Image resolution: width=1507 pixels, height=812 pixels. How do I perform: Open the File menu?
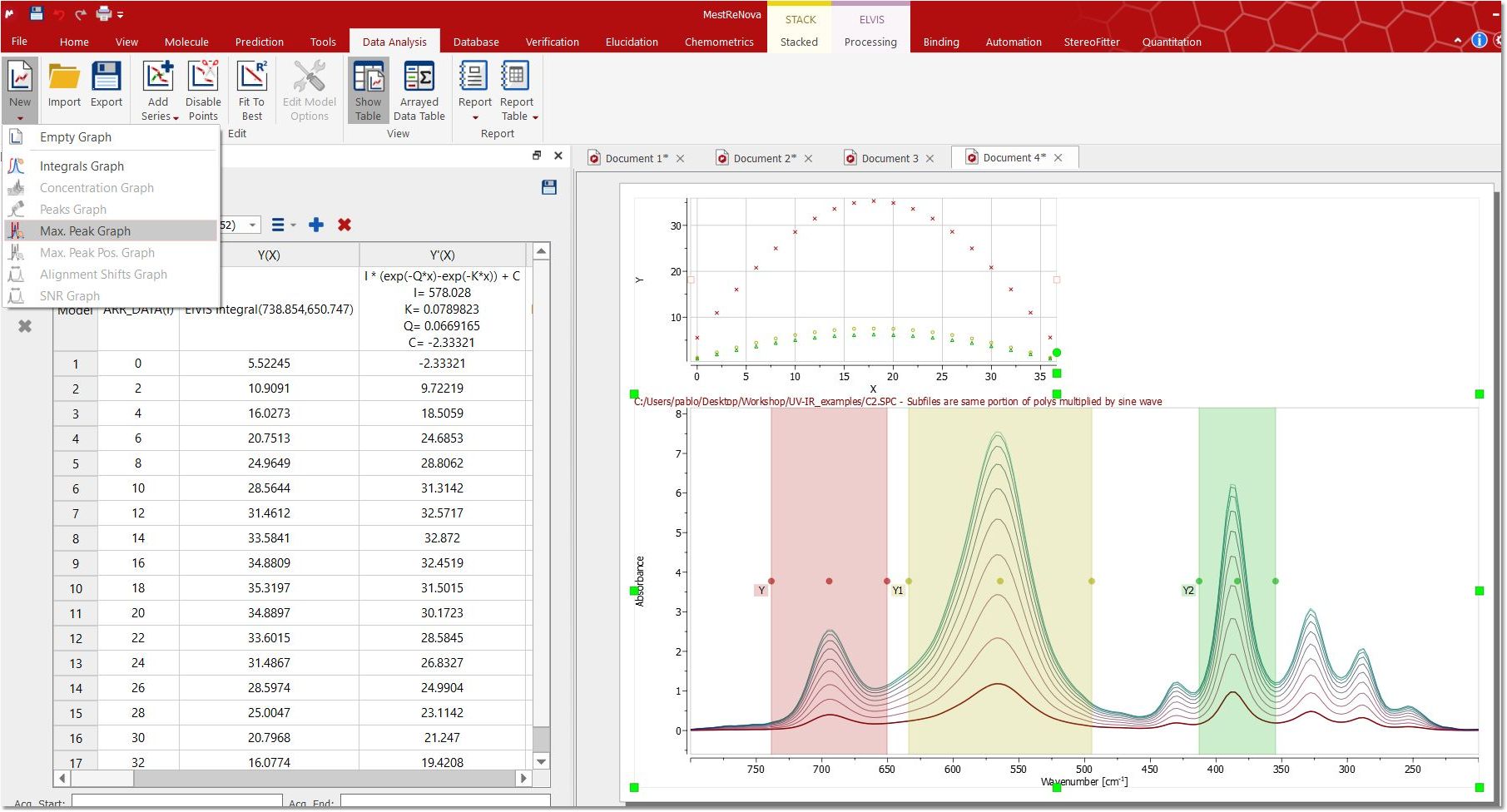(x=19, y=42)
